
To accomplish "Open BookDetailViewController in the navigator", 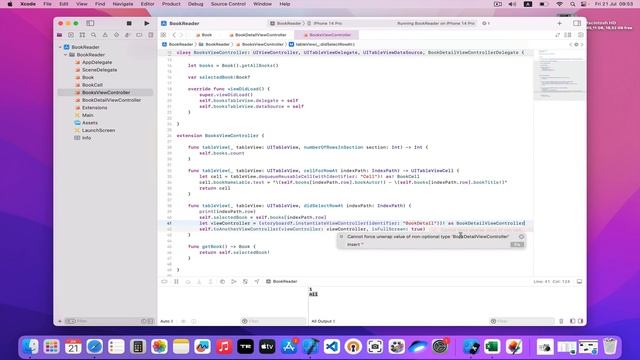I will pos(111,100).
